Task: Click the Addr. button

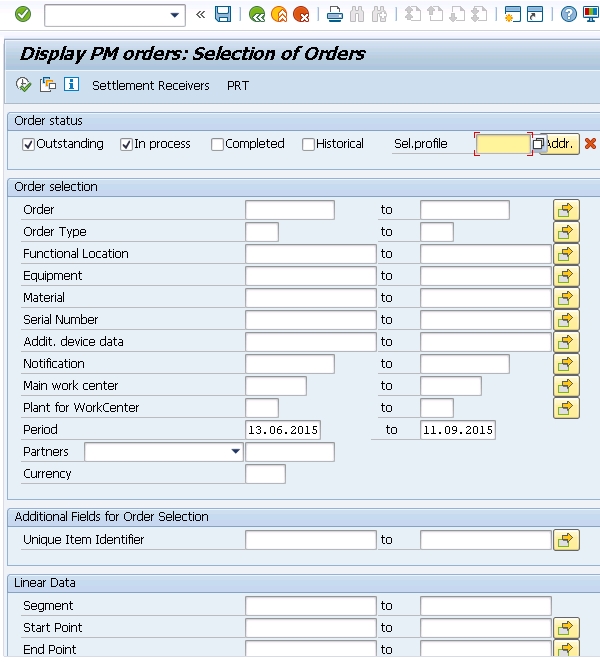Action: click(560, 144)
